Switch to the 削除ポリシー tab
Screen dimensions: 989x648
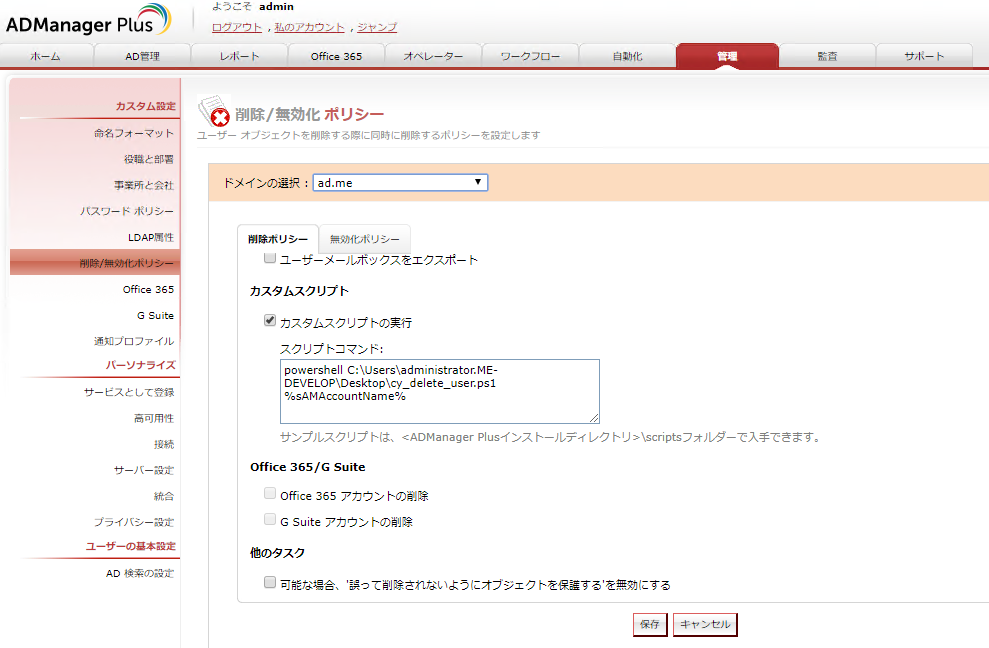(278, 239)
